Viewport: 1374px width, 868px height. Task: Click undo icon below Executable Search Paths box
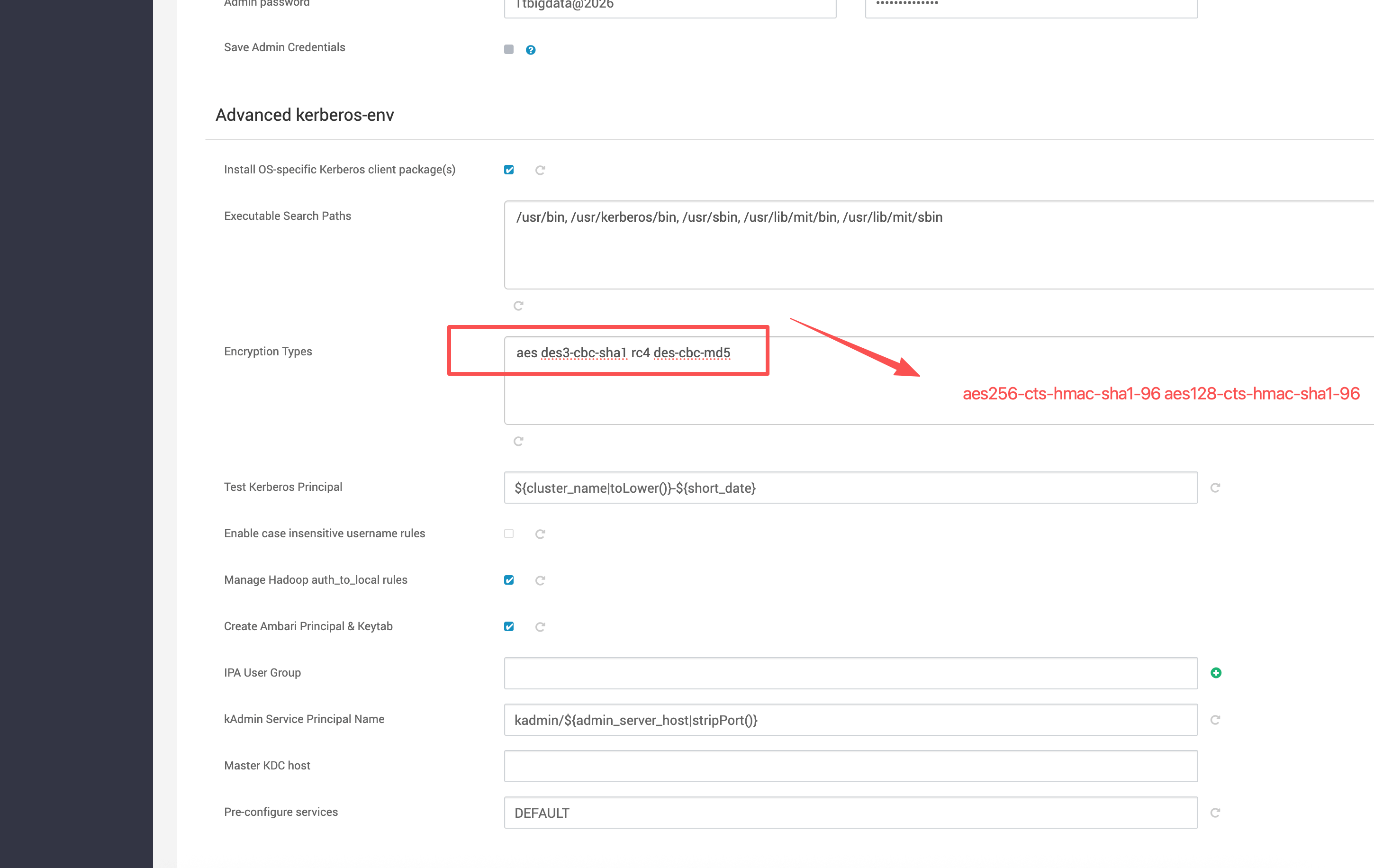[518, 306]
